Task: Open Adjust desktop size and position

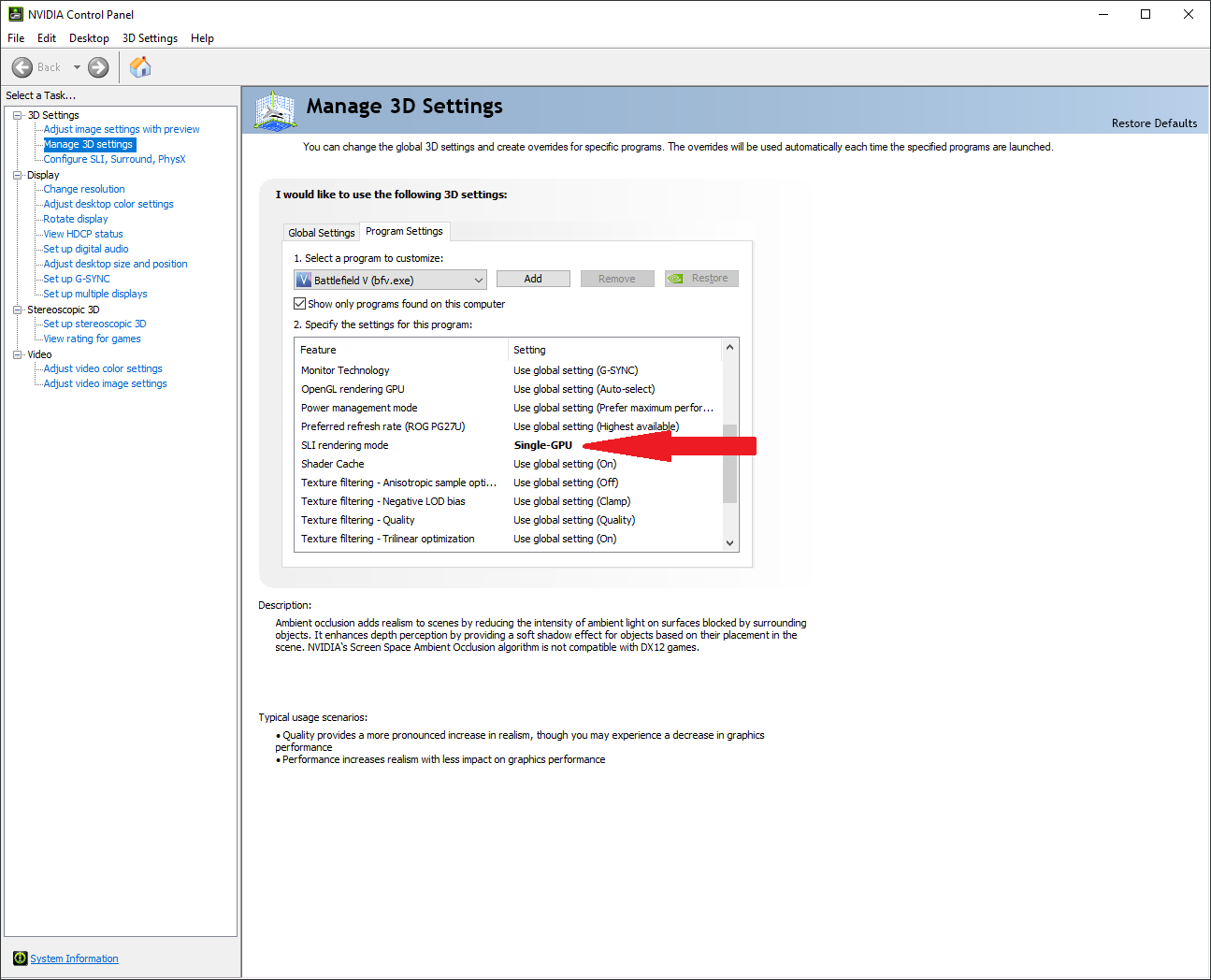Action: (115, 264)
